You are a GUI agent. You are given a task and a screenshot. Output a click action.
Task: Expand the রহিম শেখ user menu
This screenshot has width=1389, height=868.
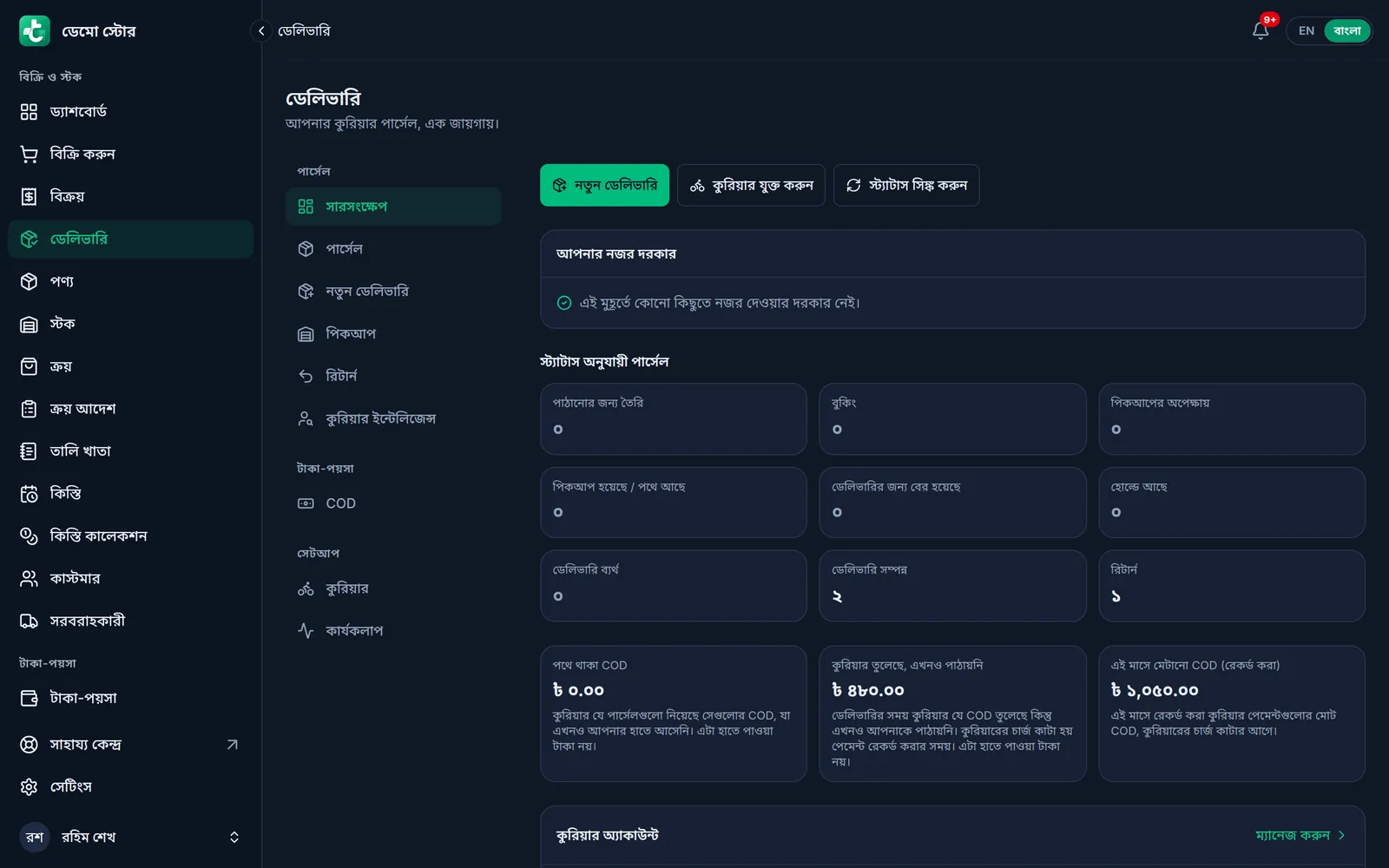point(130,837)
